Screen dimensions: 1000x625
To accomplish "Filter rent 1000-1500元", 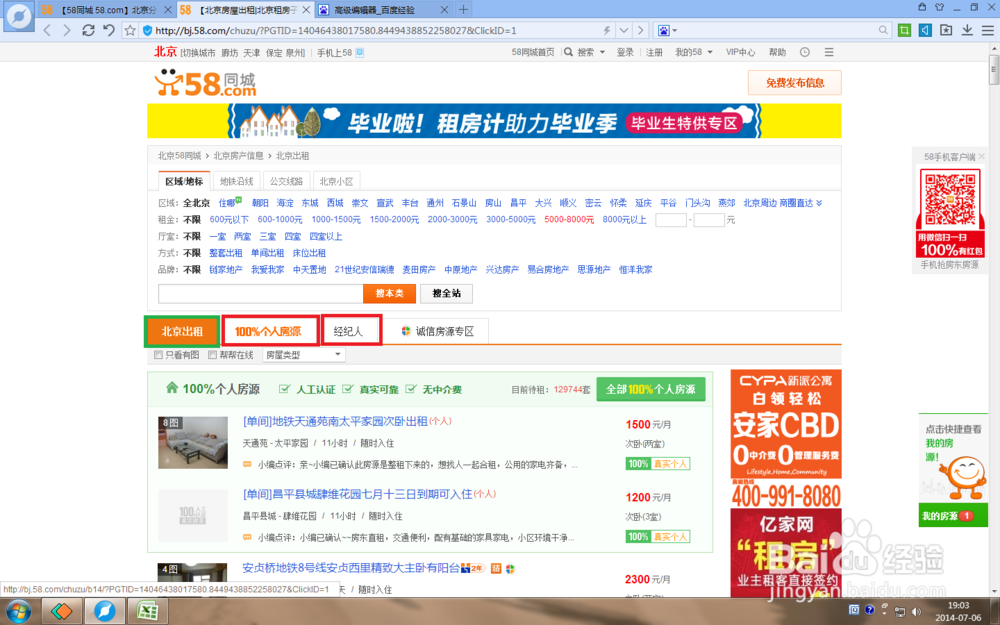I will (336, 219).
